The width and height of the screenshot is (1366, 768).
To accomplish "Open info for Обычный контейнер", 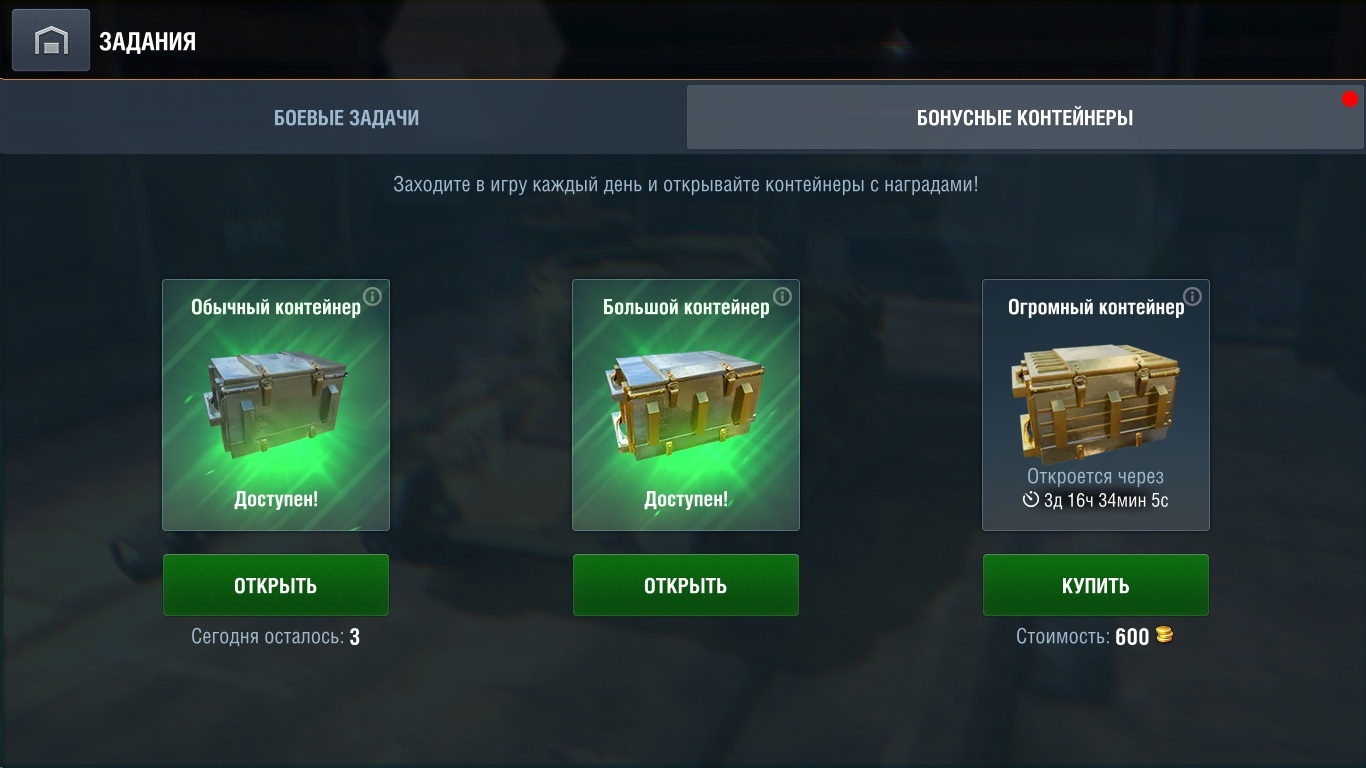I will click(x=372, y=297).
